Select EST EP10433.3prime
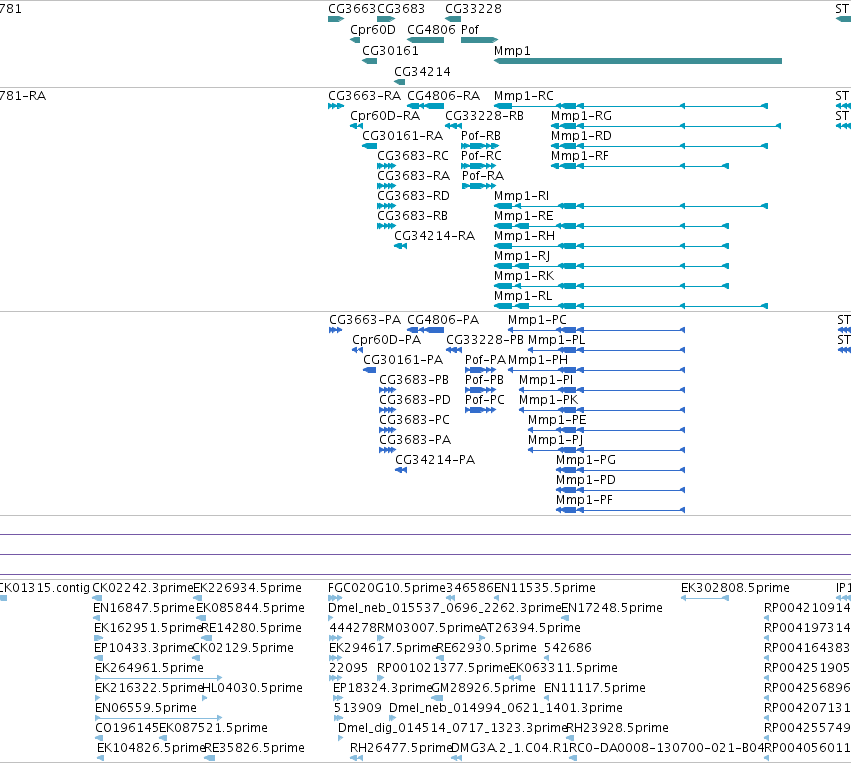This screenshot has width=851, height=763. pos(98,658)
